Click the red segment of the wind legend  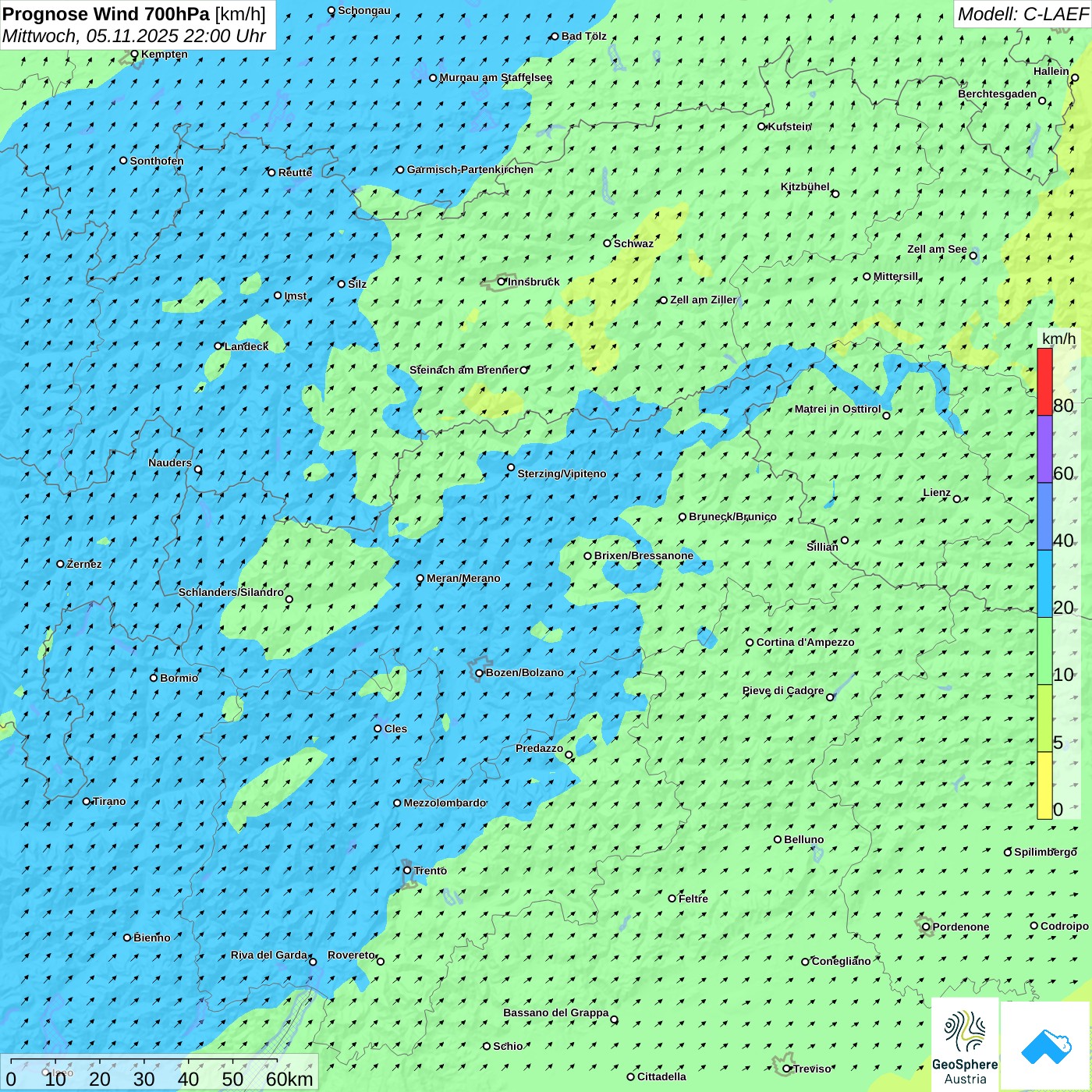tap(1044, 381)
